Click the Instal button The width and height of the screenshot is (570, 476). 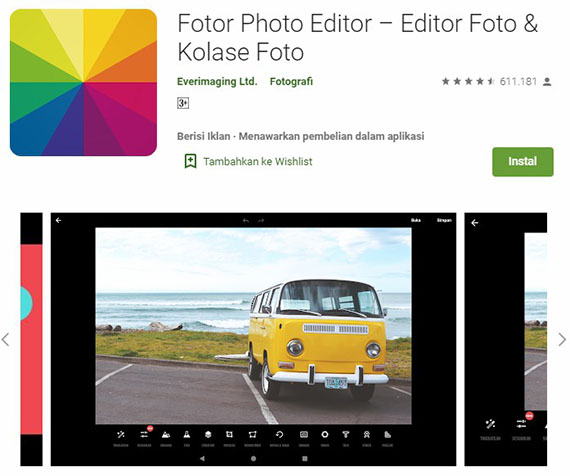[x=523, y=161]
